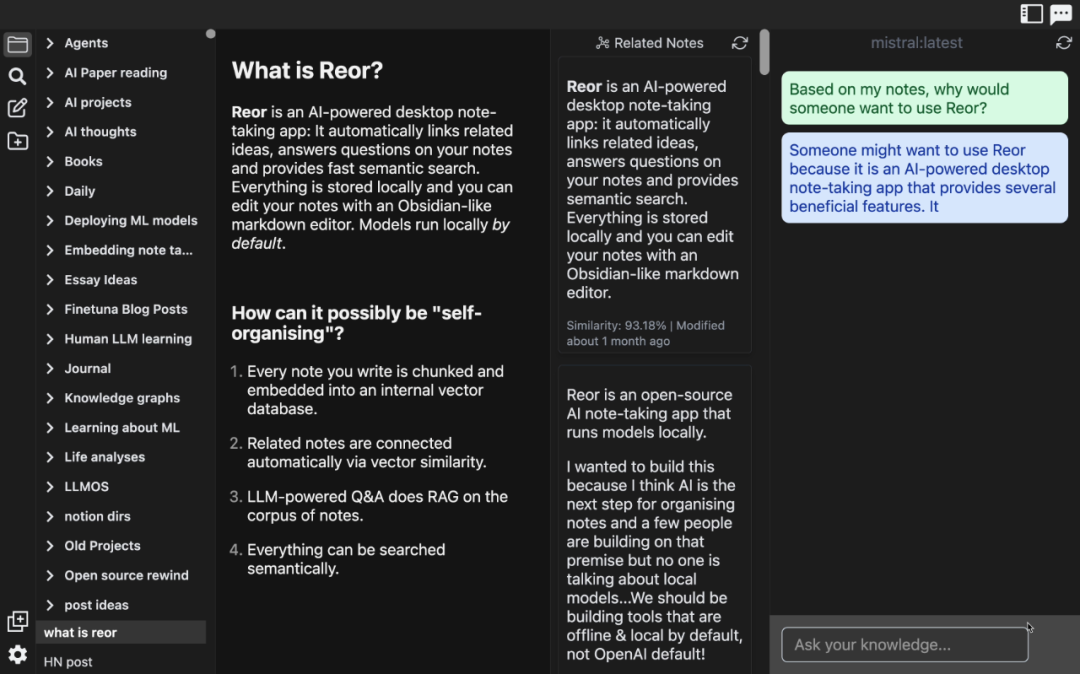Expand the Deploying ML models chevron

pyautogui.click(x=50, y=220)
